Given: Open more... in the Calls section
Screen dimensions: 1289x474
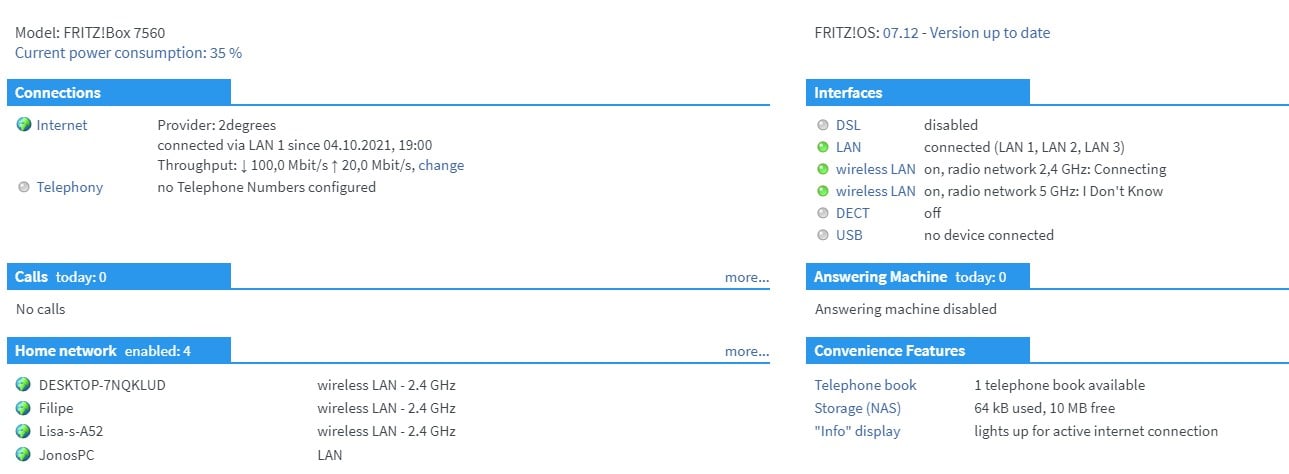Looking at the screenshot, I should tap(747, 277).
